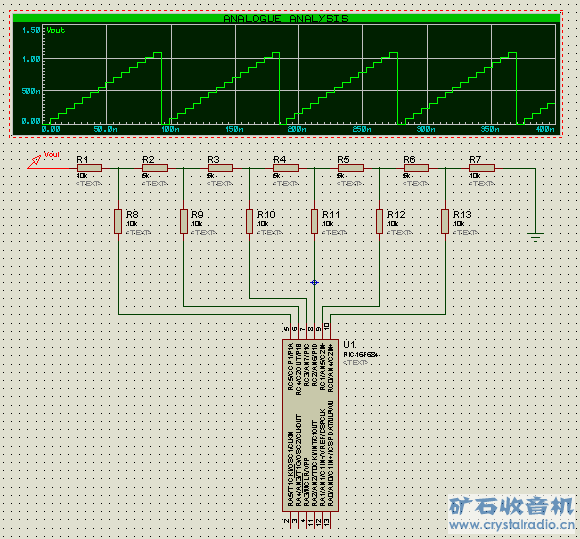
Task: Click the 250n x-axis label
Action: click(362, 129)
